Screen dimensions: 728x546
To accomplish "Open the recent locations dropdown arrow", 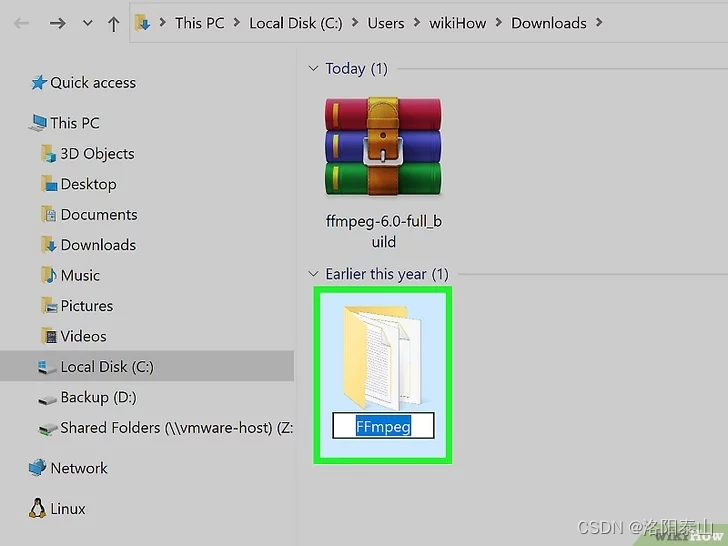I will click(x=87, y=23).
